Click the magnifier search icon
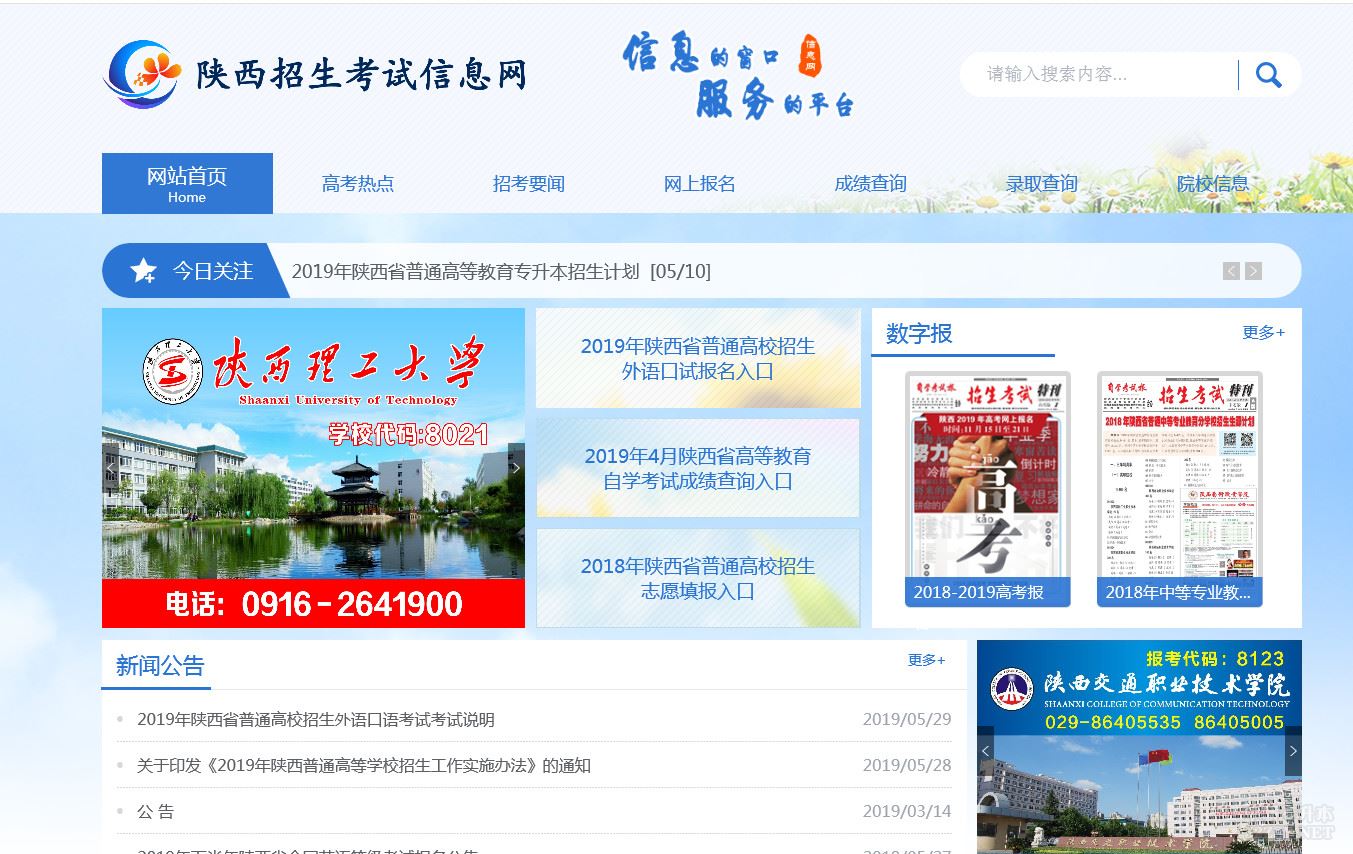The height and width of the screenshot is (854, 1353). pos(1268,75)
